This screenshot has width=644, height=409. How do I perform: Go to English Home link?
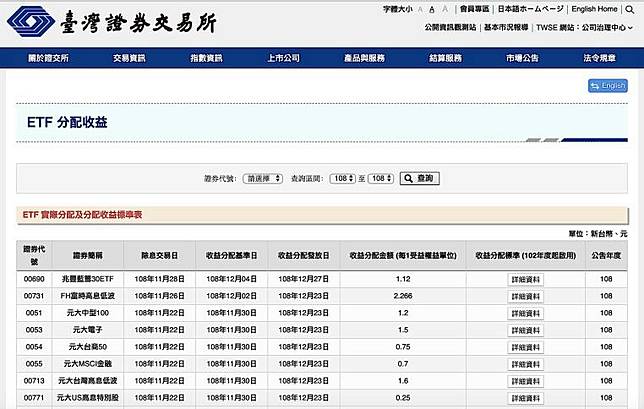[x=594, y=9]
